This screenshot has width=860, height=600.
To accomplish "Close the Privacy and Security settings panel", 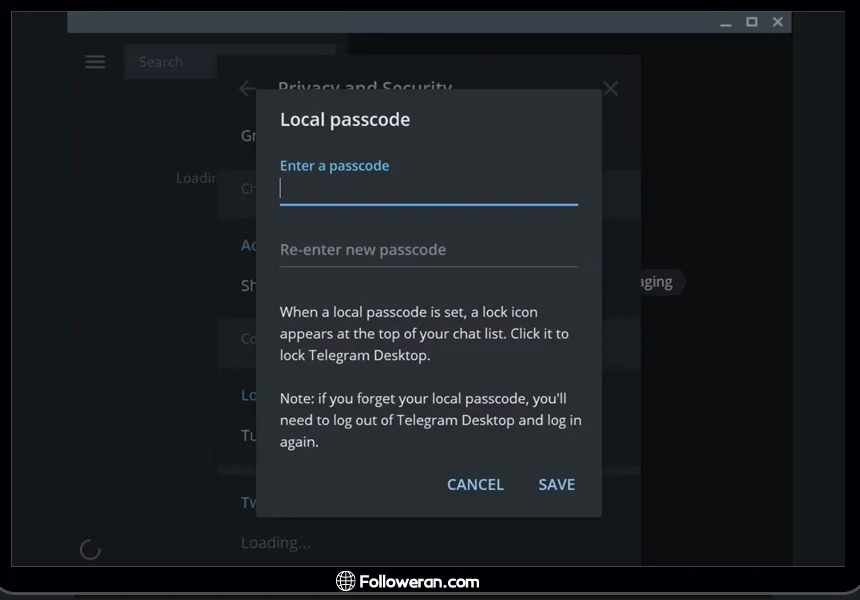I will (x=610, y=88).
